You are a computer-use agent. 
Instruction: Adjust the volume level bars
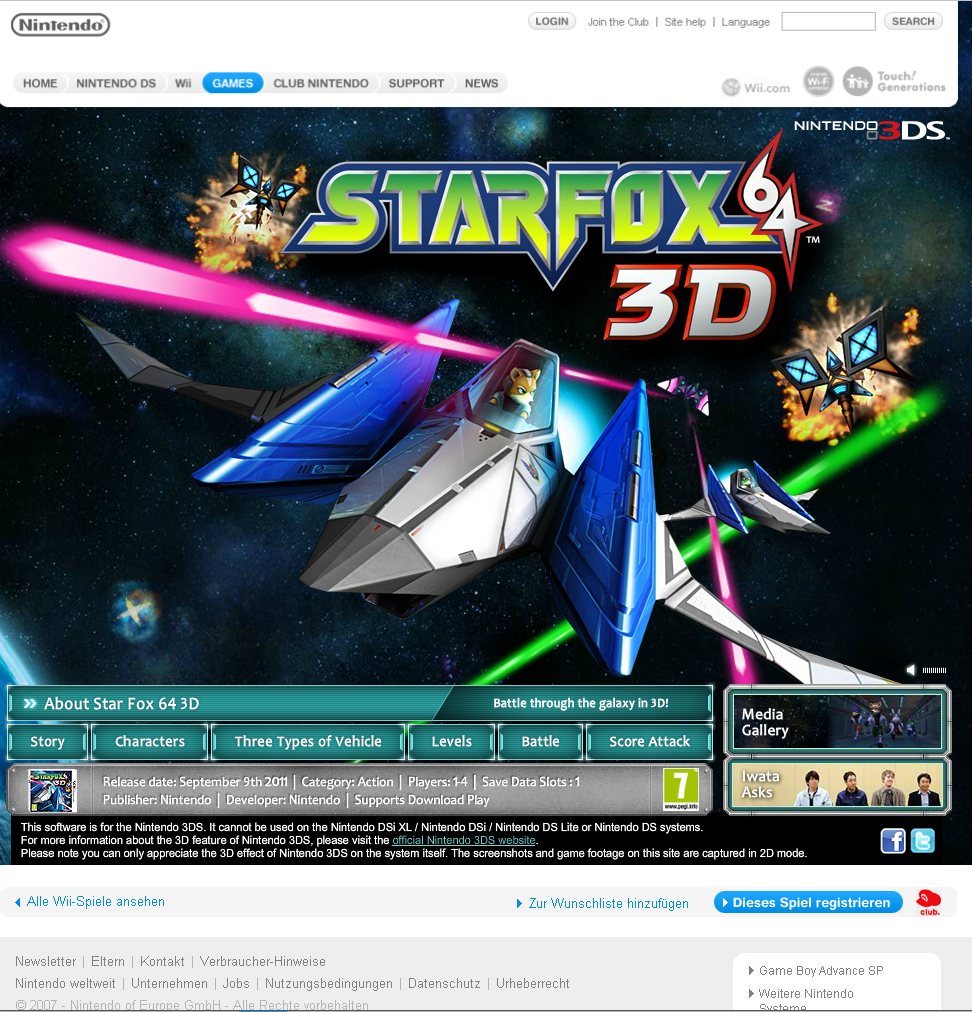[934, 670]
